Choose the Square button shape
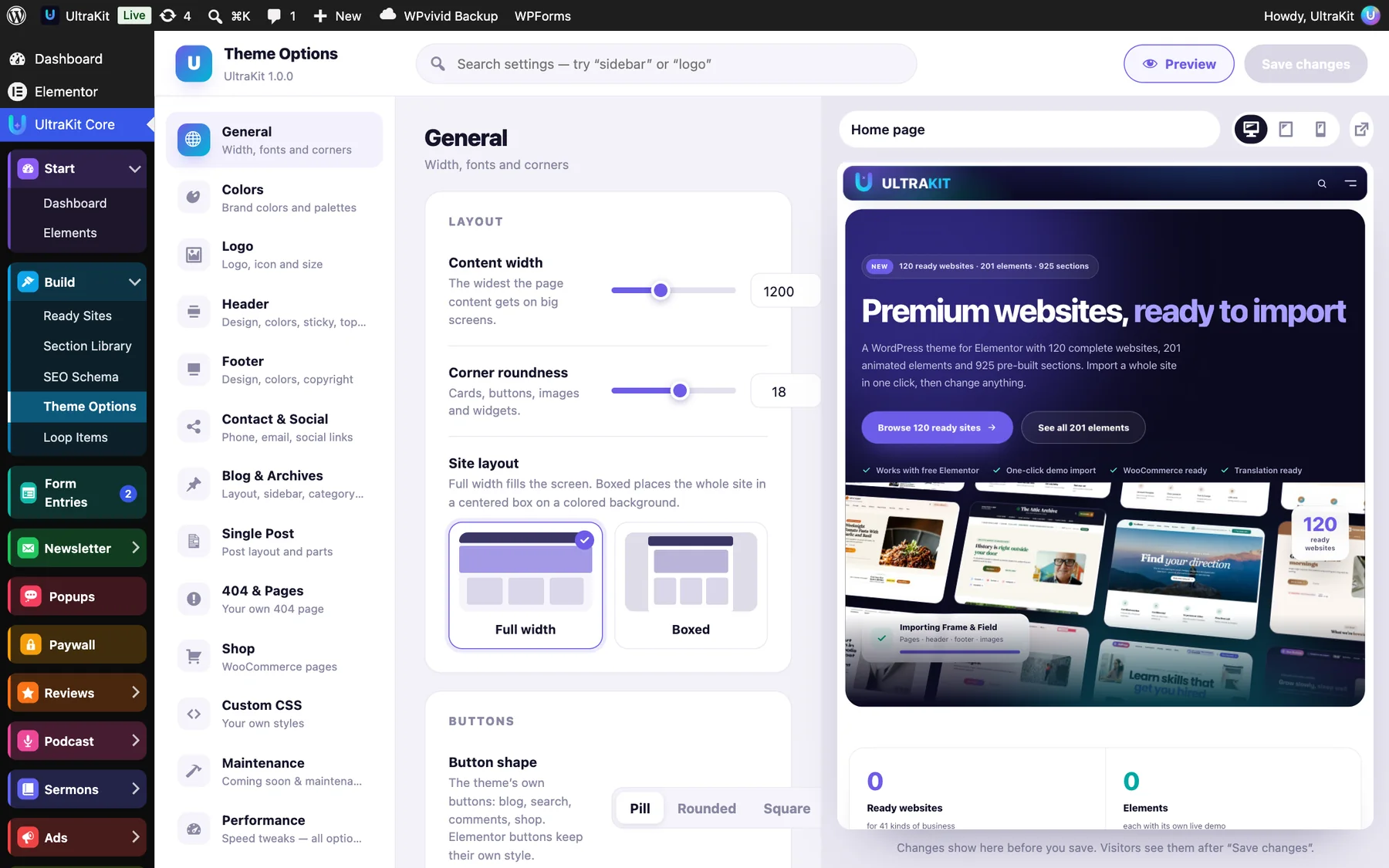 coord(786,809)
